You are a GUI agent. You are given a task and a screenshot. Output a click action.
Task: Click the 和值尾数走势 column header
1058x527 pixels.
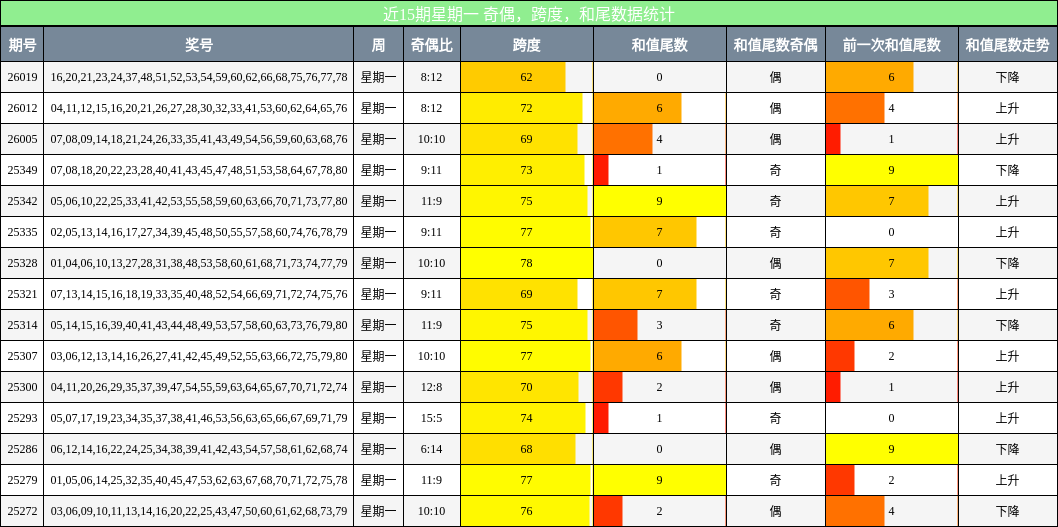tap(1008, 45)
